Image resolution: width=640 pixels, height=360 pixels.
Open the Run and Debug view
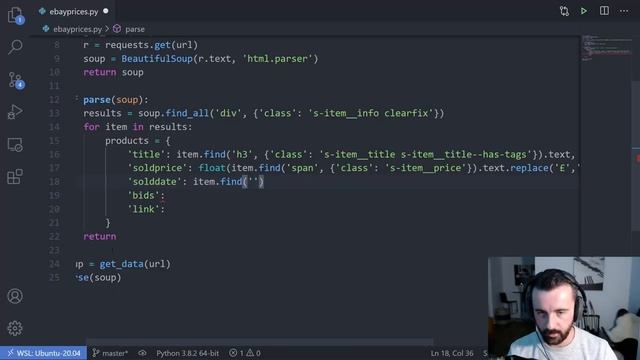[15, 112]
